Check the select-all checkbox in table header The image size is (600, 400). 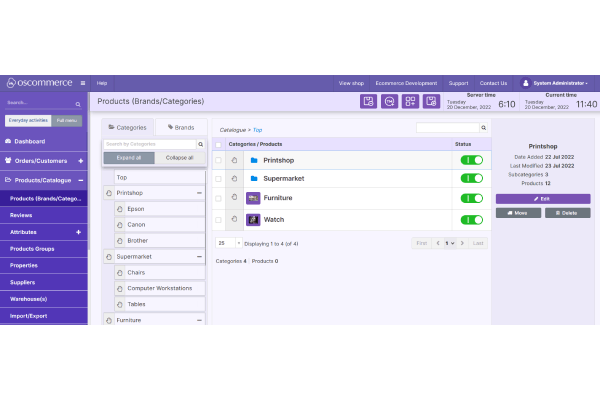tap(218, 145)
